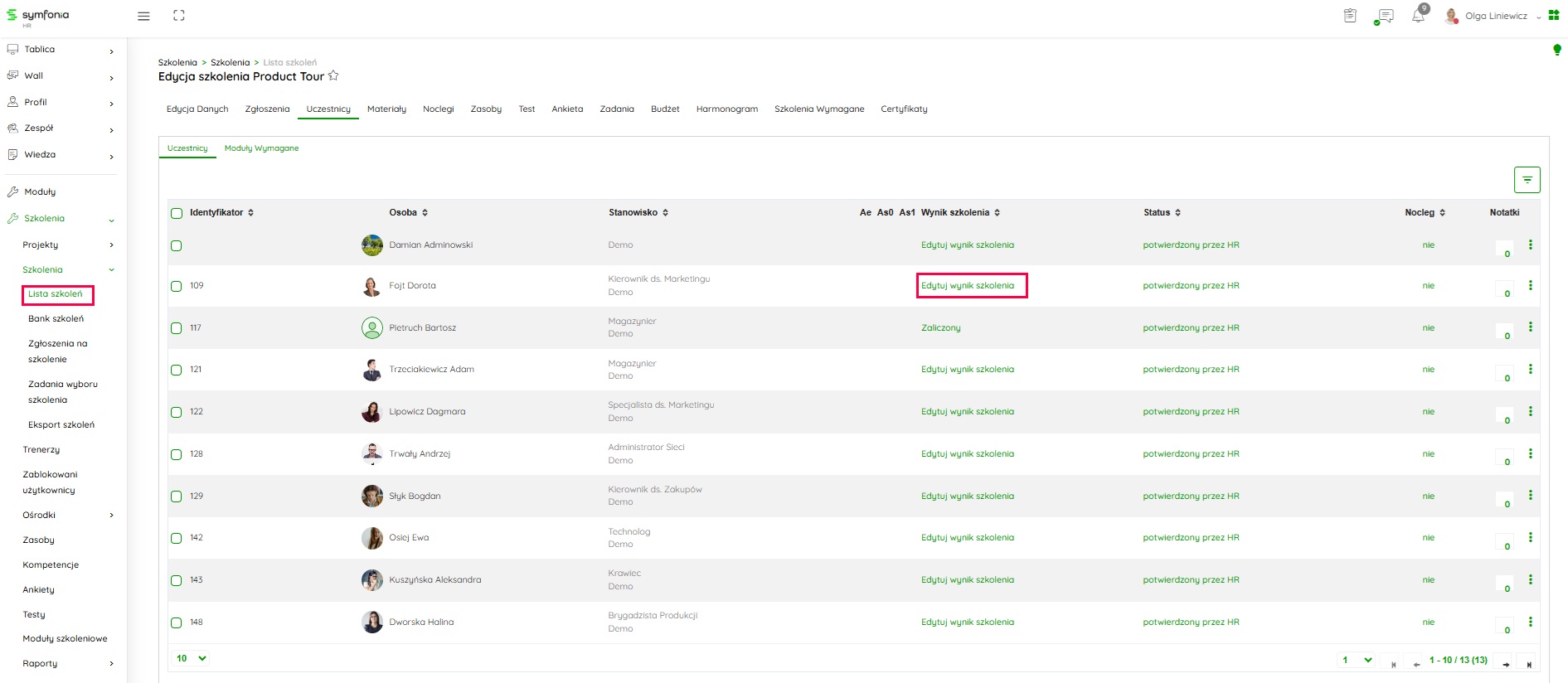Image resolution: width=1568 pixels, height=683 pixels.
Task: Open the chat messages icon
Action: point(1384,16)
